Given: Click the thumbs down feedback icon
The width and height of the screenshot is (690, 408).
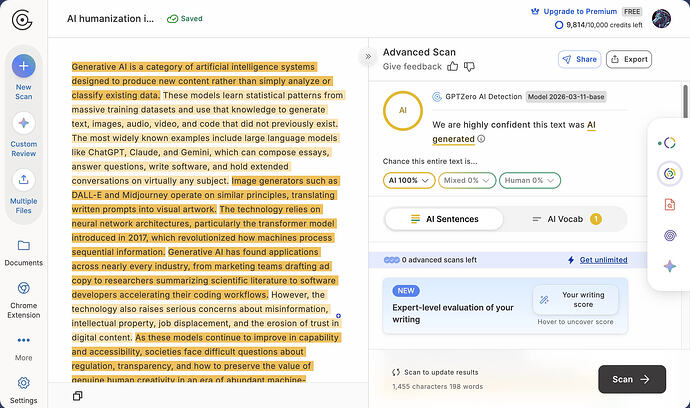Looking at the screenshot, I should click(x=470, y=66).
